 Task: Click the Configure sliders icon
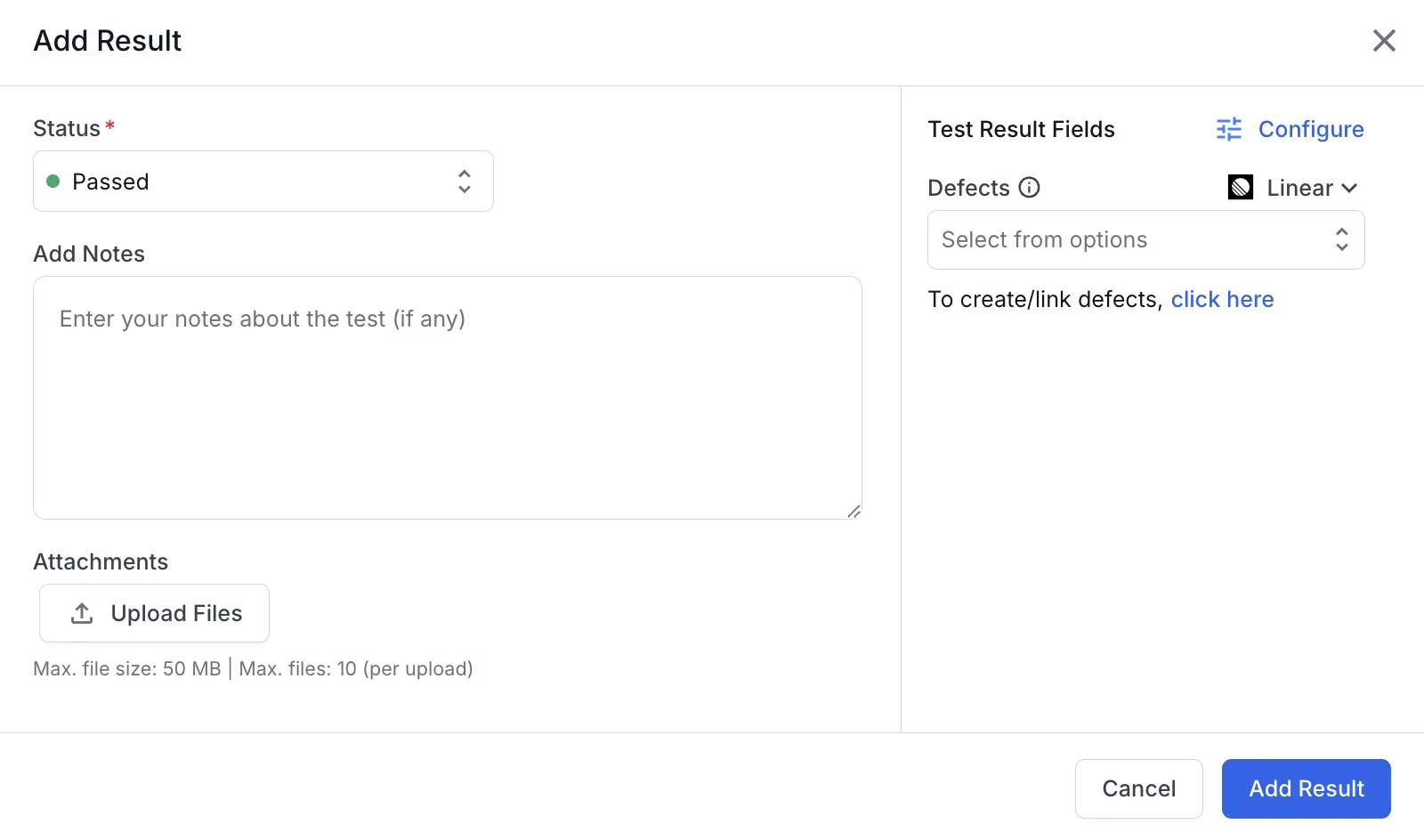(x=1229, y=130)
